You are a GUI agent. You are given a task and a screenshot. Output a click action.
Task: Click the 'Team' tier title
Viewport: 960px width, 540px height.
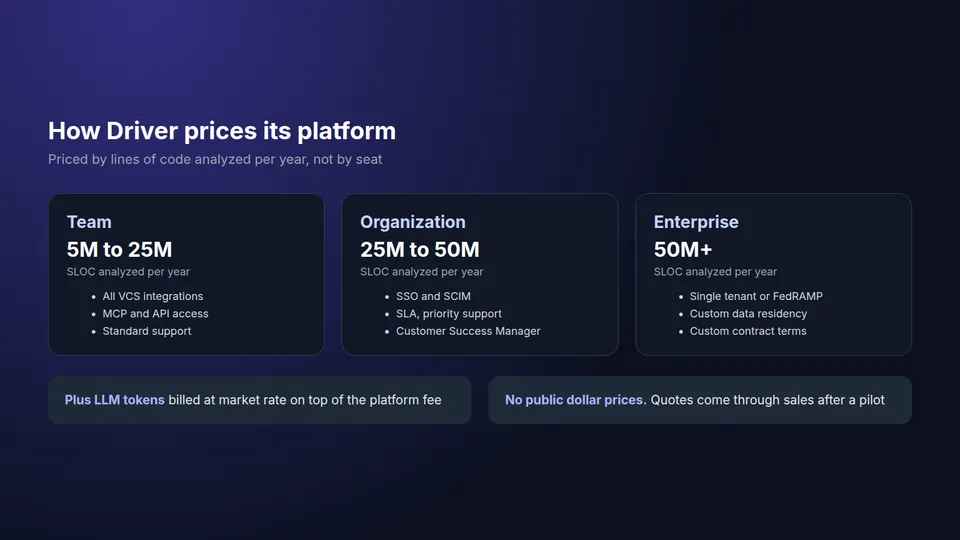89,222
